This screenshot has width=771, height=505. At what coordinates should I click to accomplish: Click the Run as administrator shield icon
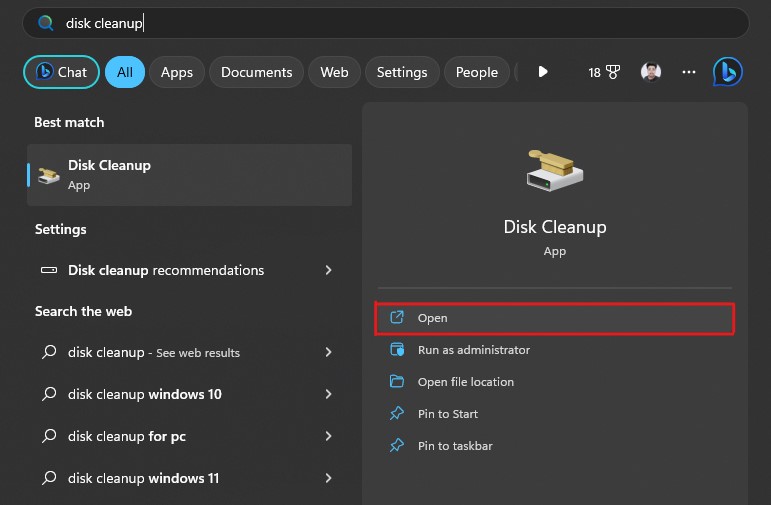397,350
